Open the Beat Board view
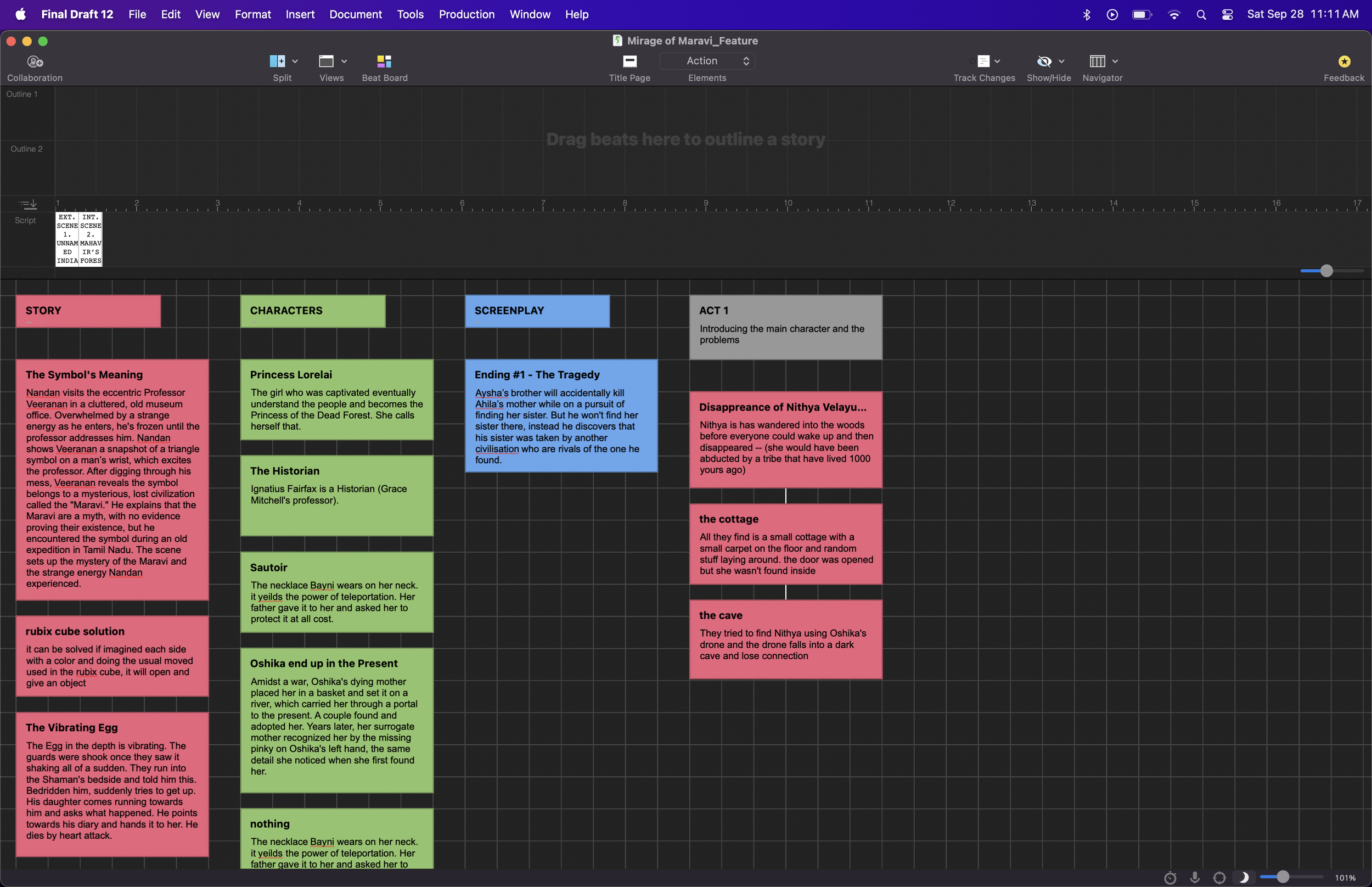This screenshot has height=887, width=1372. point(384,61)
